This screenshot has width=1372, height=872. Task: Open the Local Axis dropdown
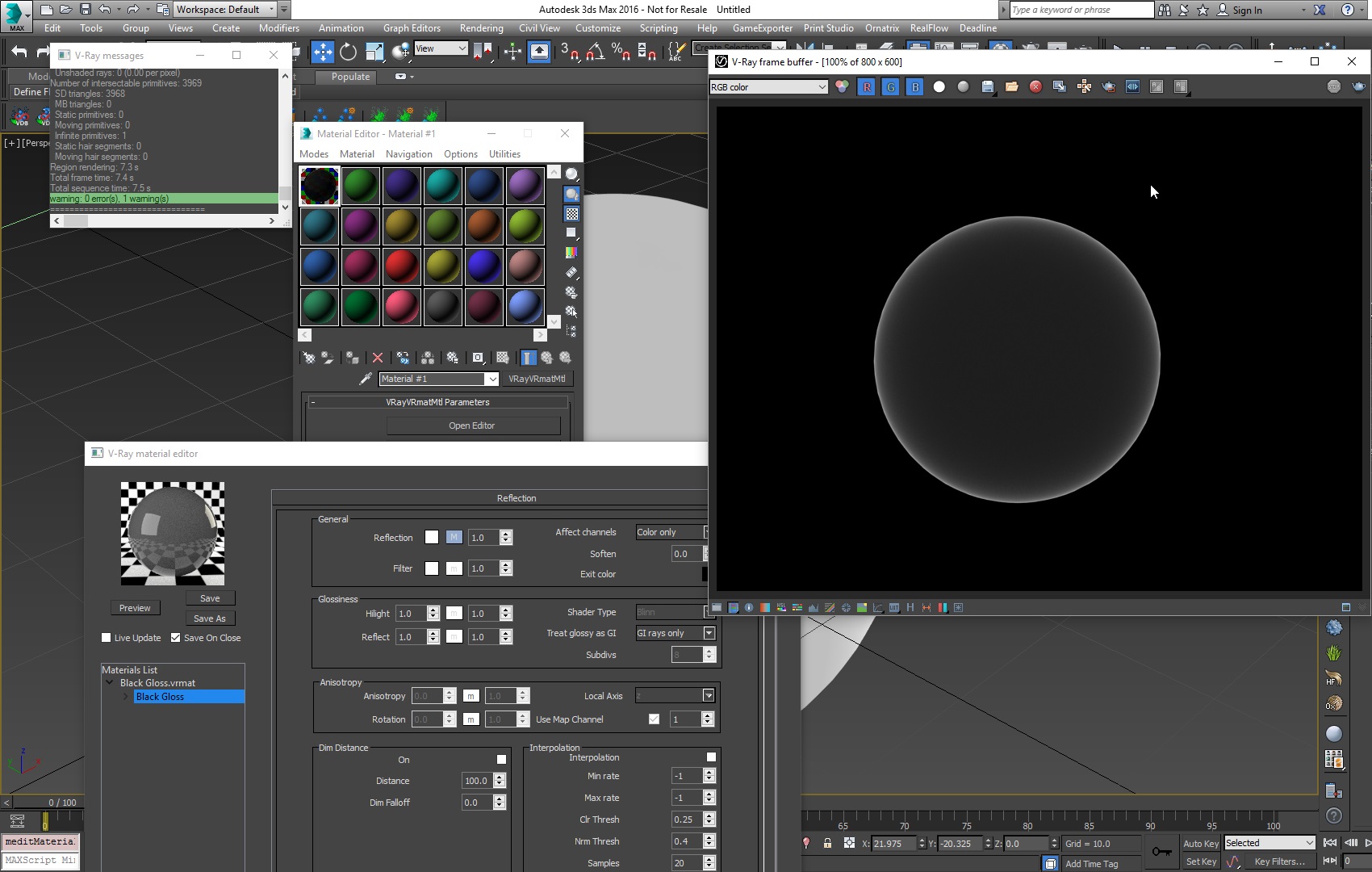[676, 696]
